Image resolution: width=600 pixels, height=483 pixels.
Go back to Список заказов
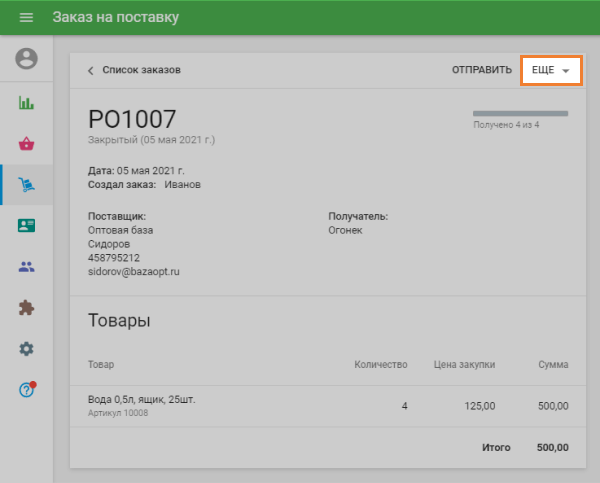(141, 71)
